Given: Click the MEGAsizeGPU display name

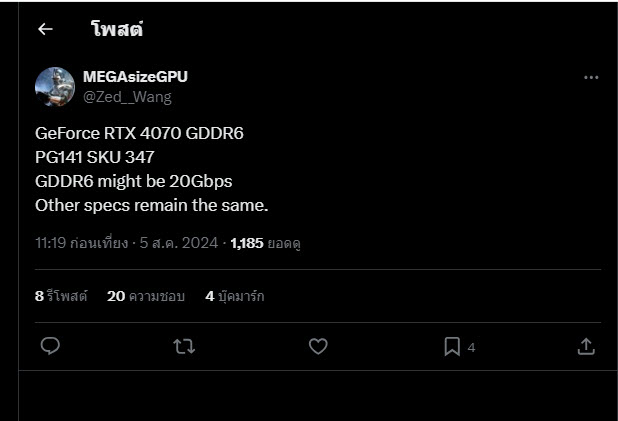Looking at the screenshot, I should click(x=135, y=77).
